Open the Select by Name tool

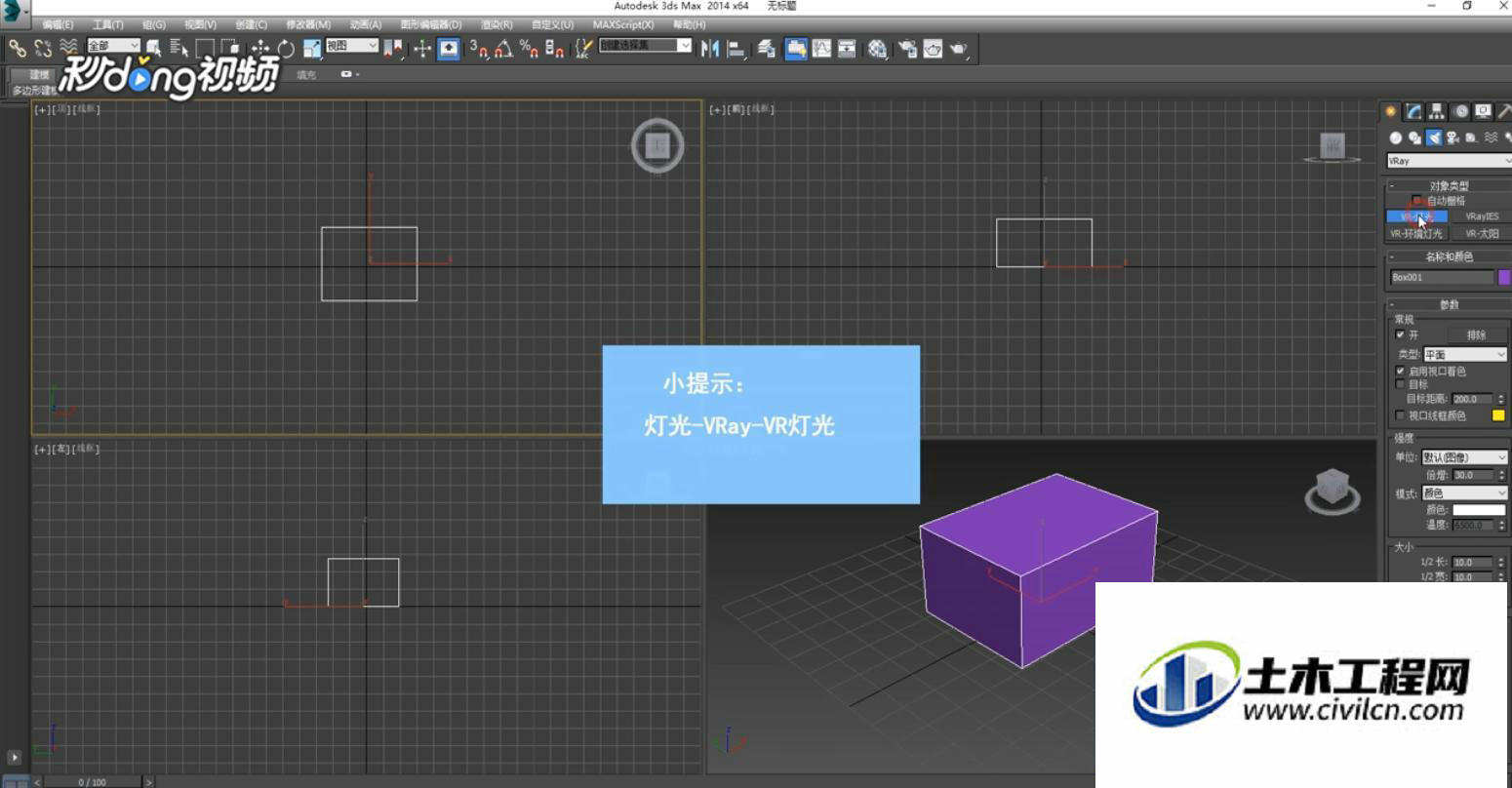[179, 49]
